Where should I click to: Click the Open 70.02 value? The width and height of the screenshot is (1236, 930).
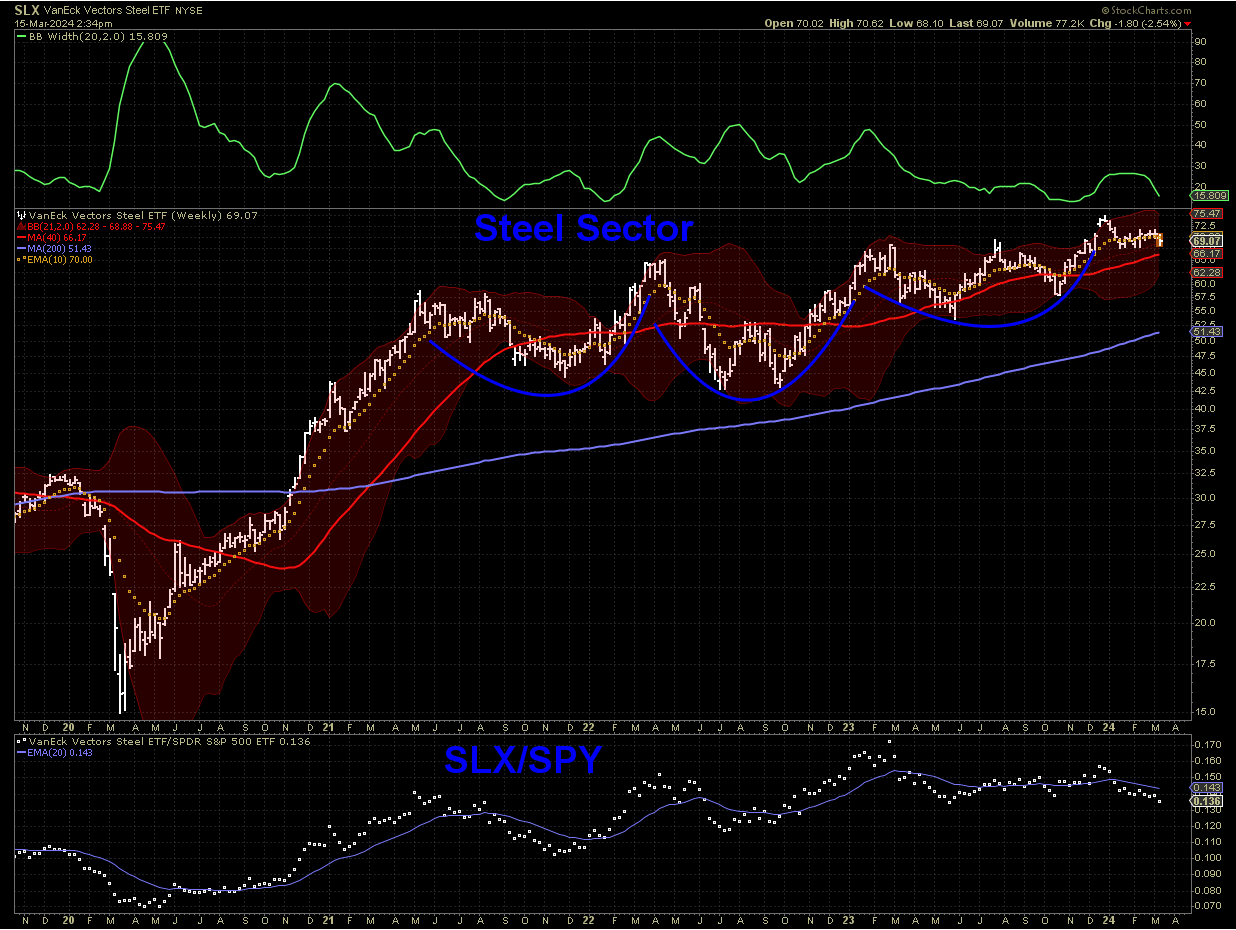click(794, 22)
